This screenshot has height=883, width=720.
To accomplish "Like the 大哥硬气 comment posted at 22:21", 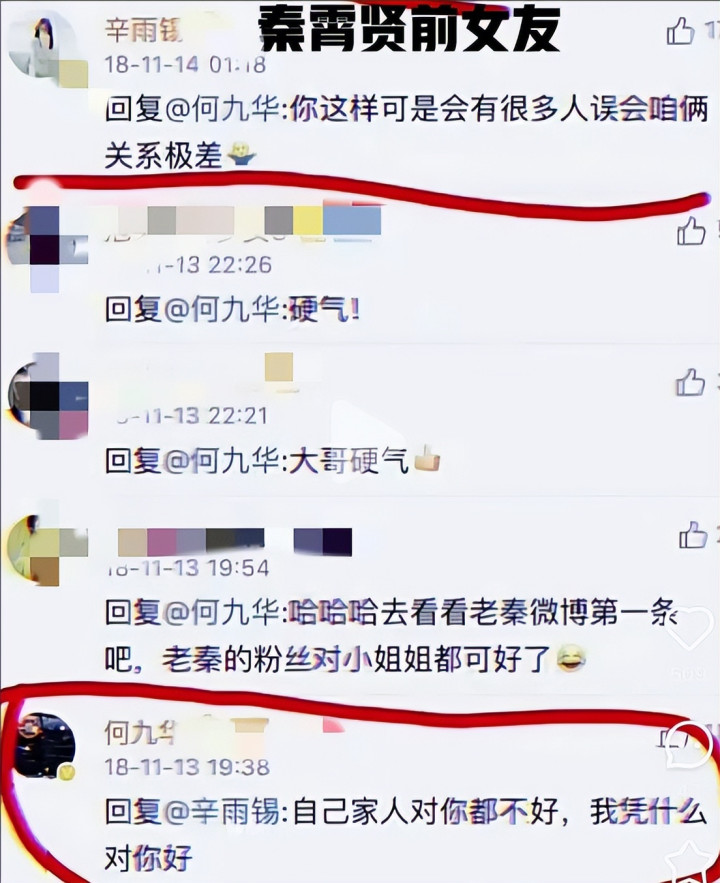I will (x=690, y=382).
